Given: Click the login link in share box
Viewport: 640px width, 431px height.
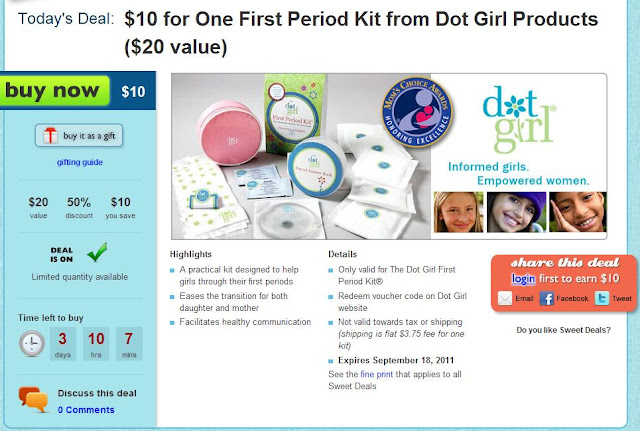Looking at the screenshot, I should click(523, 279).
